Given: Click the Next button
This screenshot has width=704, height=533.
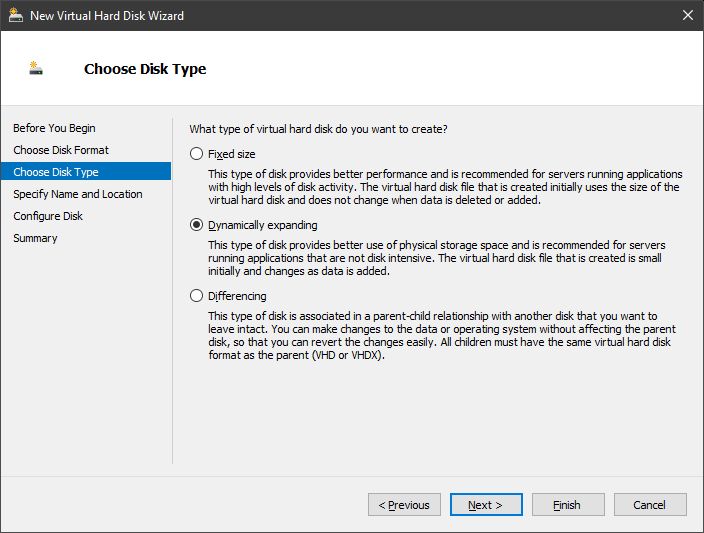Looking at the screenshot, I should point(486,505).
